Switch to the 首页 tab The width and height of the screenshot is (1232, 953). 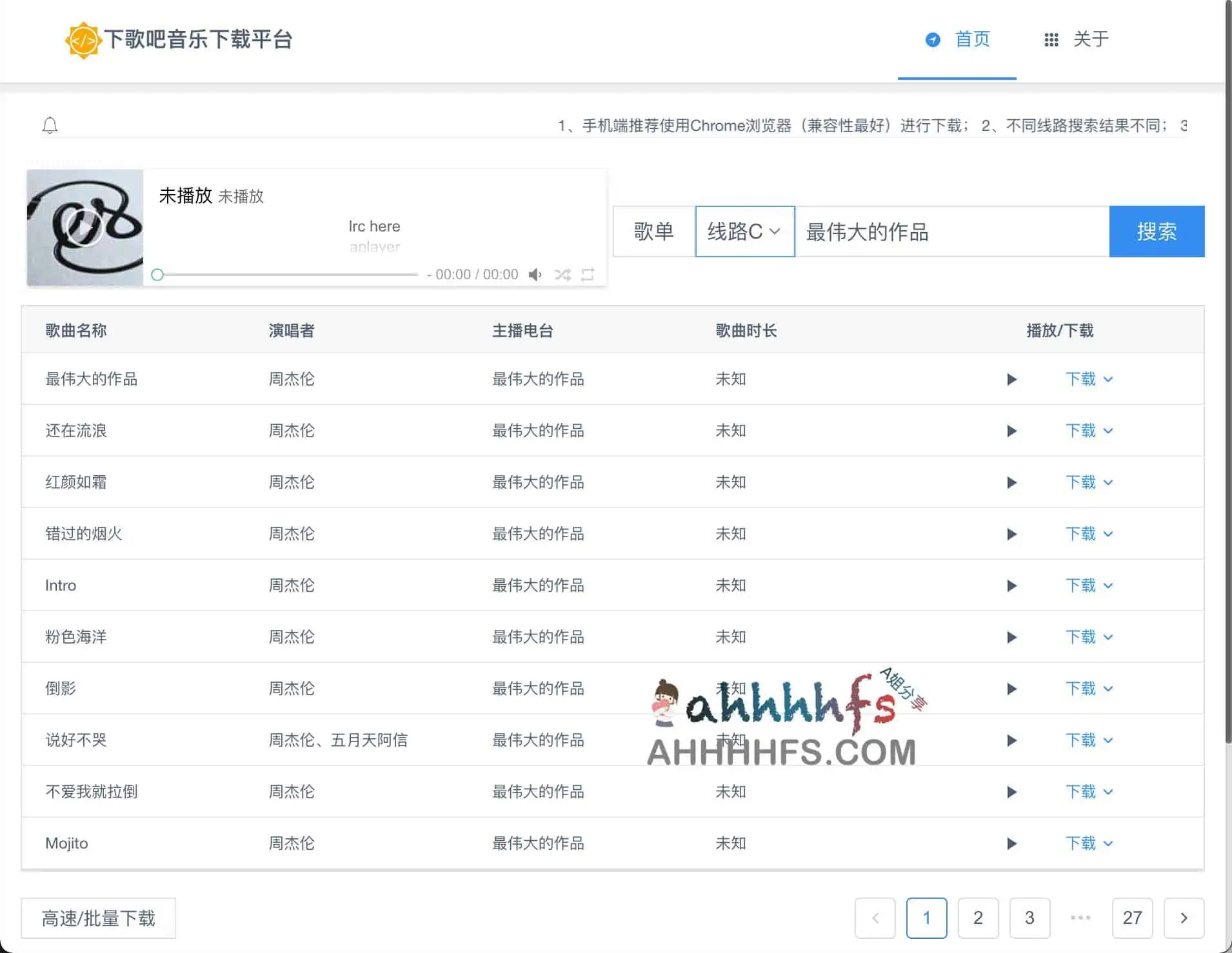(973, 39)
